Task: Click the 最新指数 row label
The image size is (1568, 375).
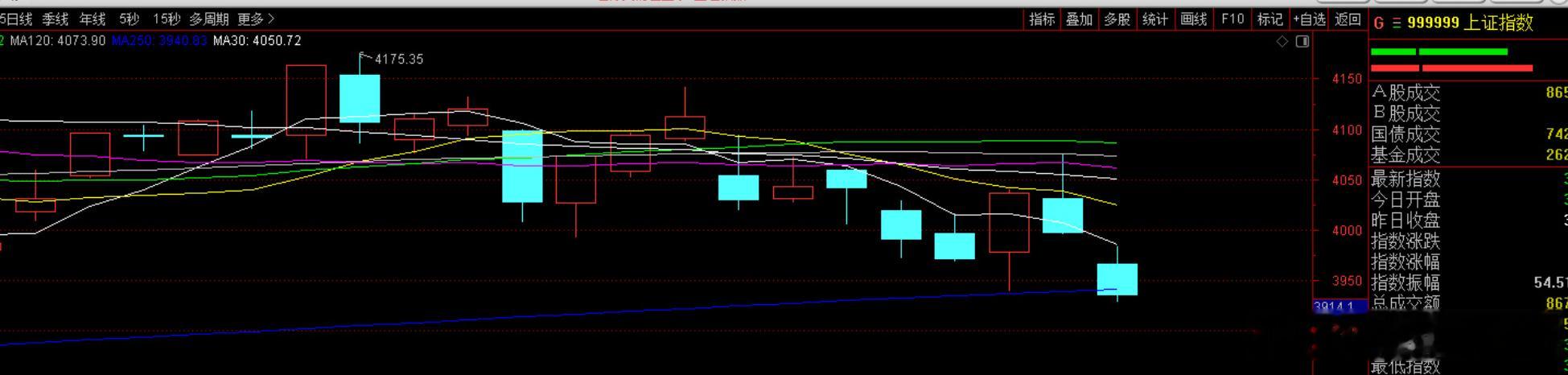Action: click(x=1406, y=179)
